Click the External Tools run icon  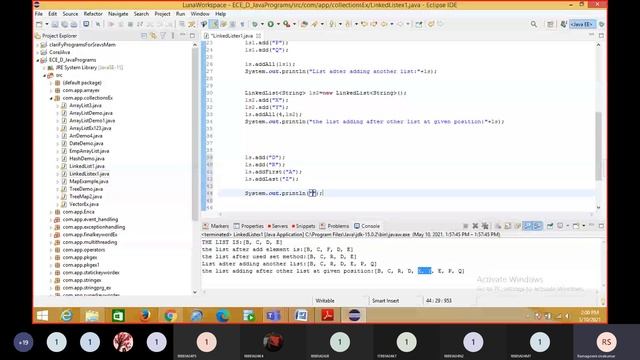287,24
